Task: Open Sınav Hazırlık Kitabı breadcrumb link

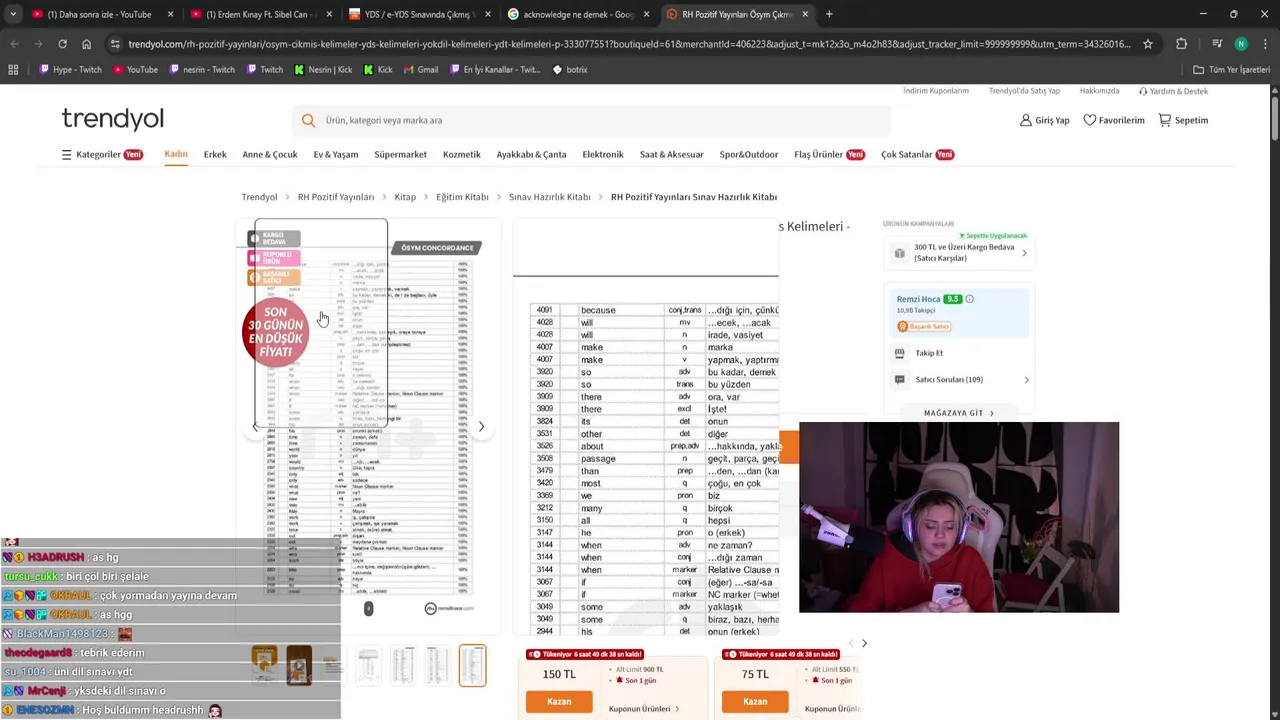Action: tap(549, 197)
